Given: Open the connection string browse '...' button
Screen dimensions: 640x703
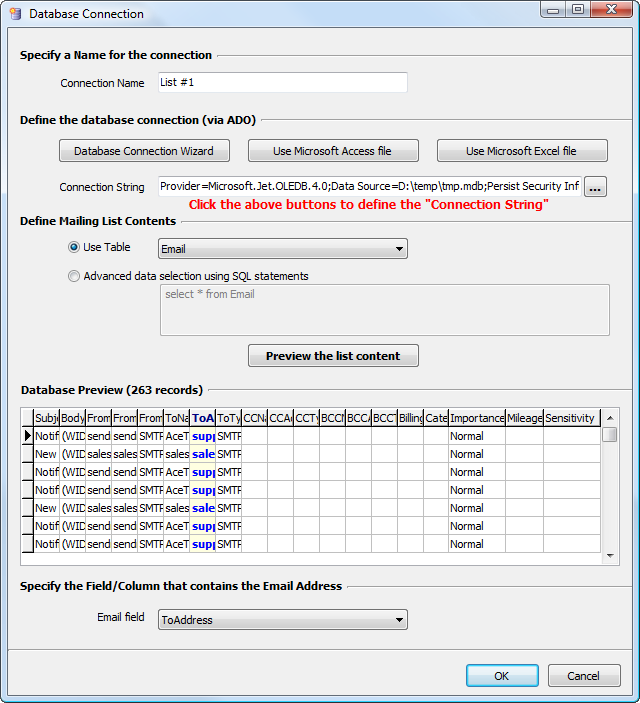Looking at the screenshot, I should coord(595,187).
